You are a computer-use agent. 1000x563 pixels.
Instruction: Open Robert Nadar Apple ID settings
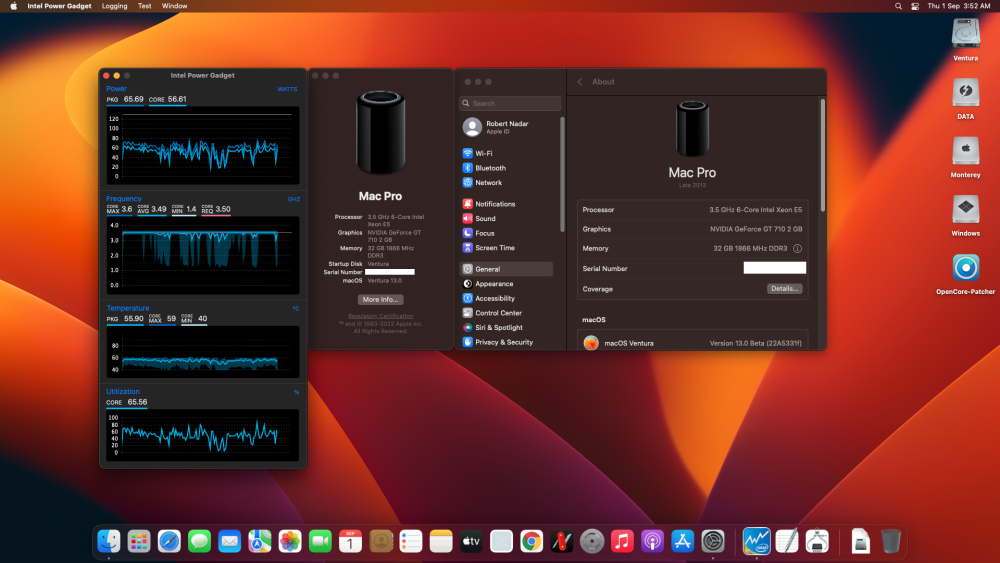click(x=507, y=127)
